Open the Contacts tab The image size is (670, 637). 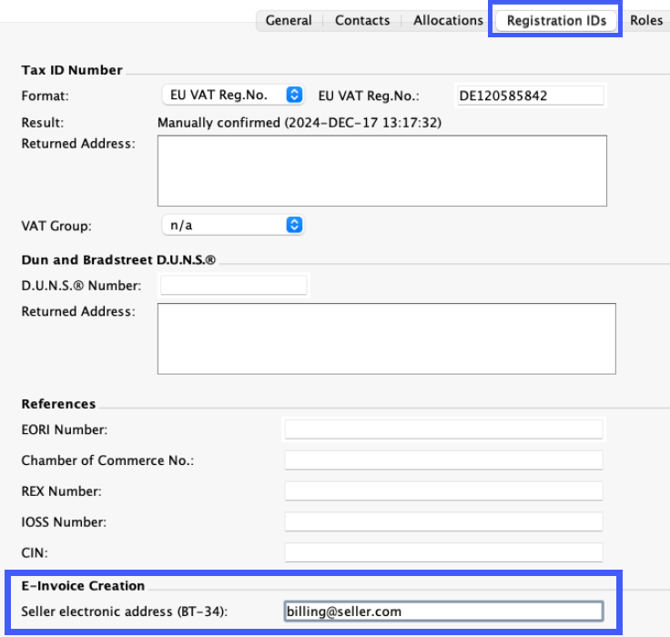(x=362, y=21)
